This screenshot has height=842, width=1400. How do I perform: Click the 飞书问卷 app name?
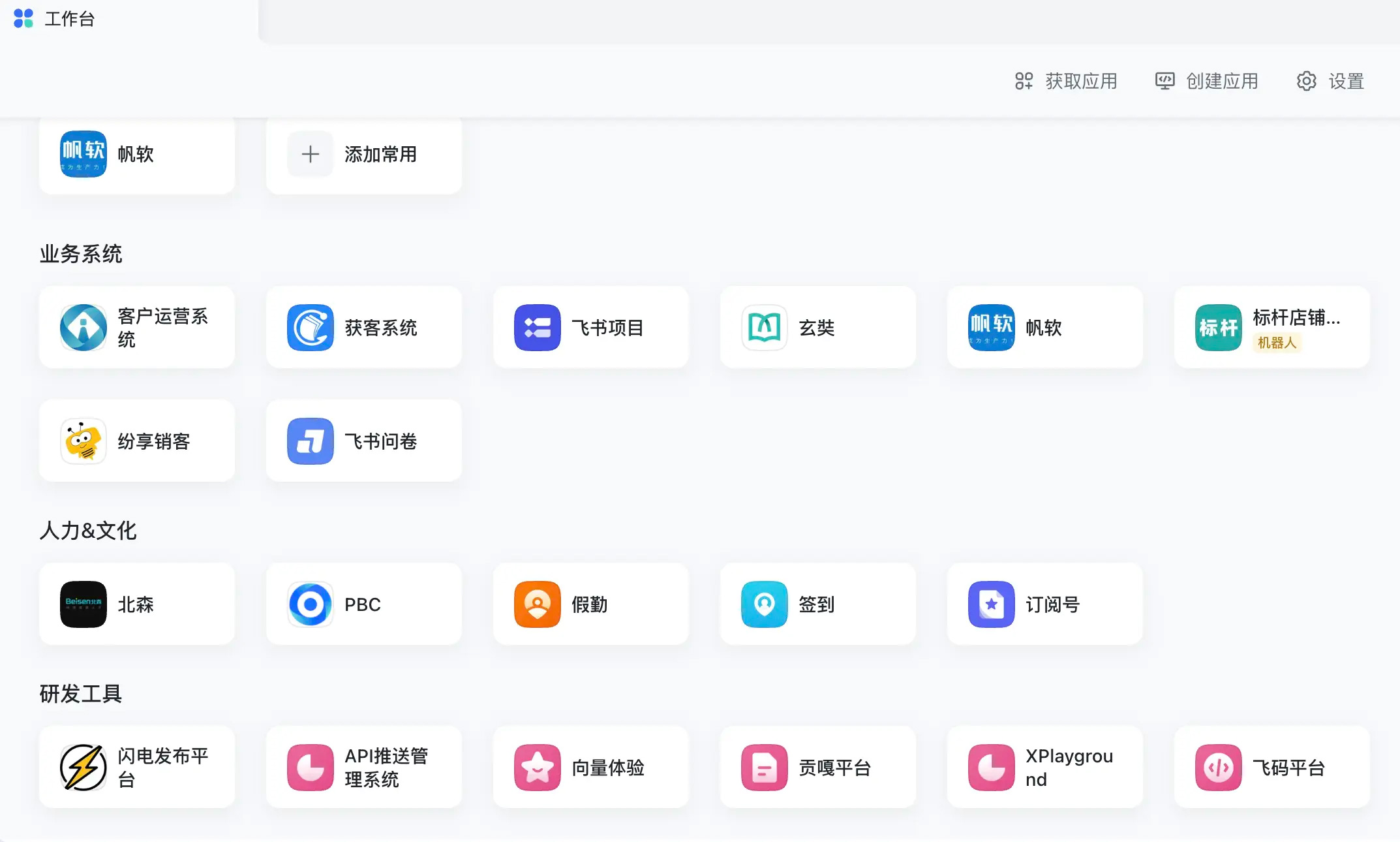tap(381, 441)
